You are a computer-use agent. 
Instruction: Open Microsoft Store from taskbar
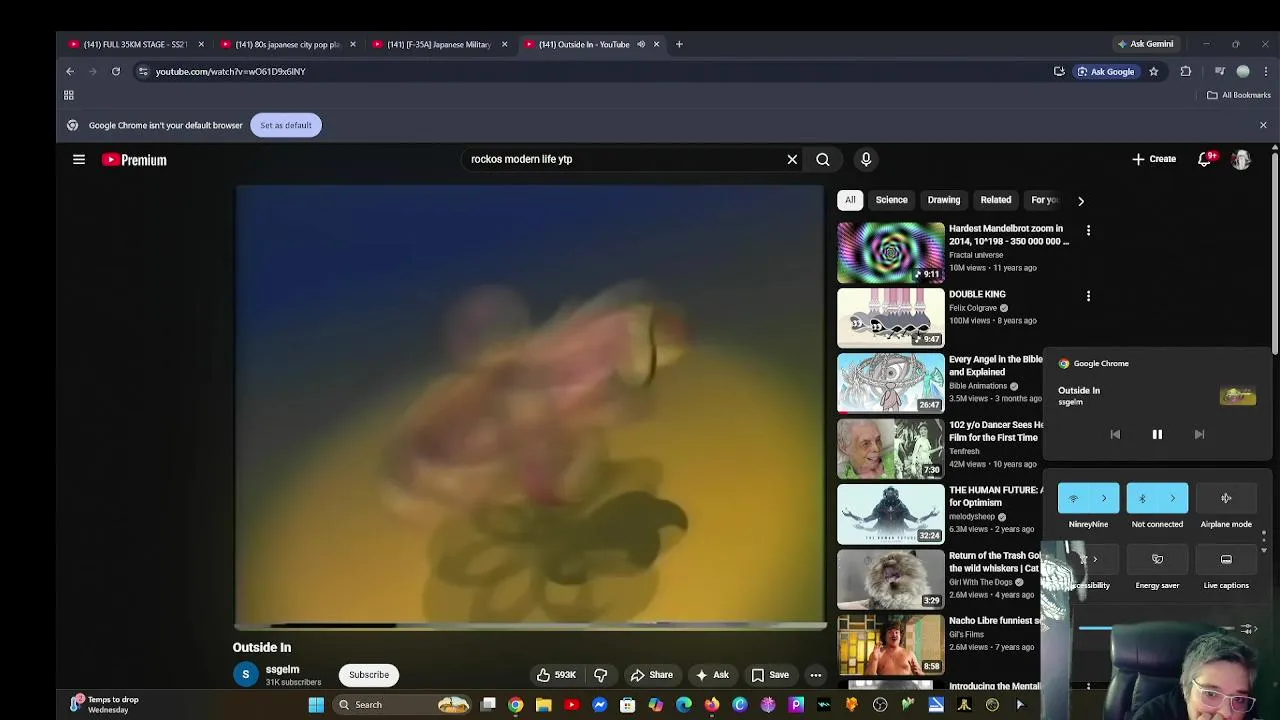pyautogui.click(x=627, y=705)
